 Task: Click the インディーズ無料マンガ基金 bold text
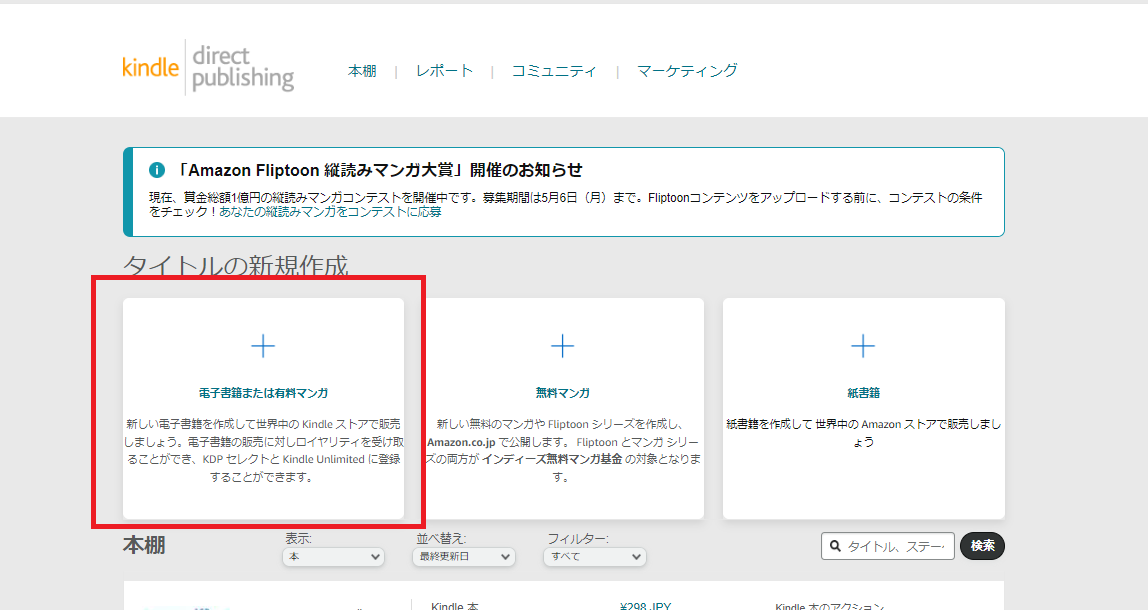click(552, 459)
